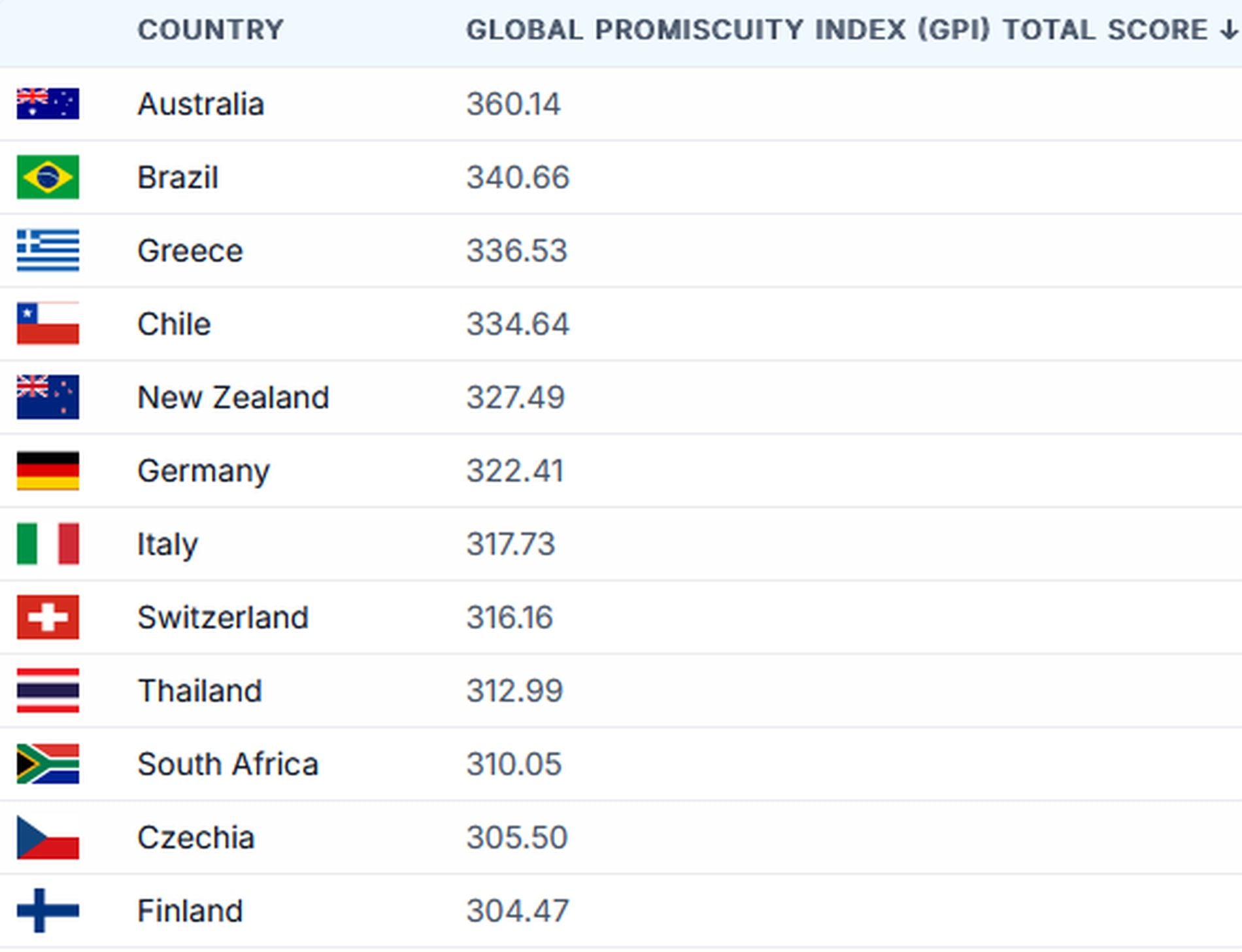
Task: Click the Italy flag icon
Action: [x=48, y=544]
